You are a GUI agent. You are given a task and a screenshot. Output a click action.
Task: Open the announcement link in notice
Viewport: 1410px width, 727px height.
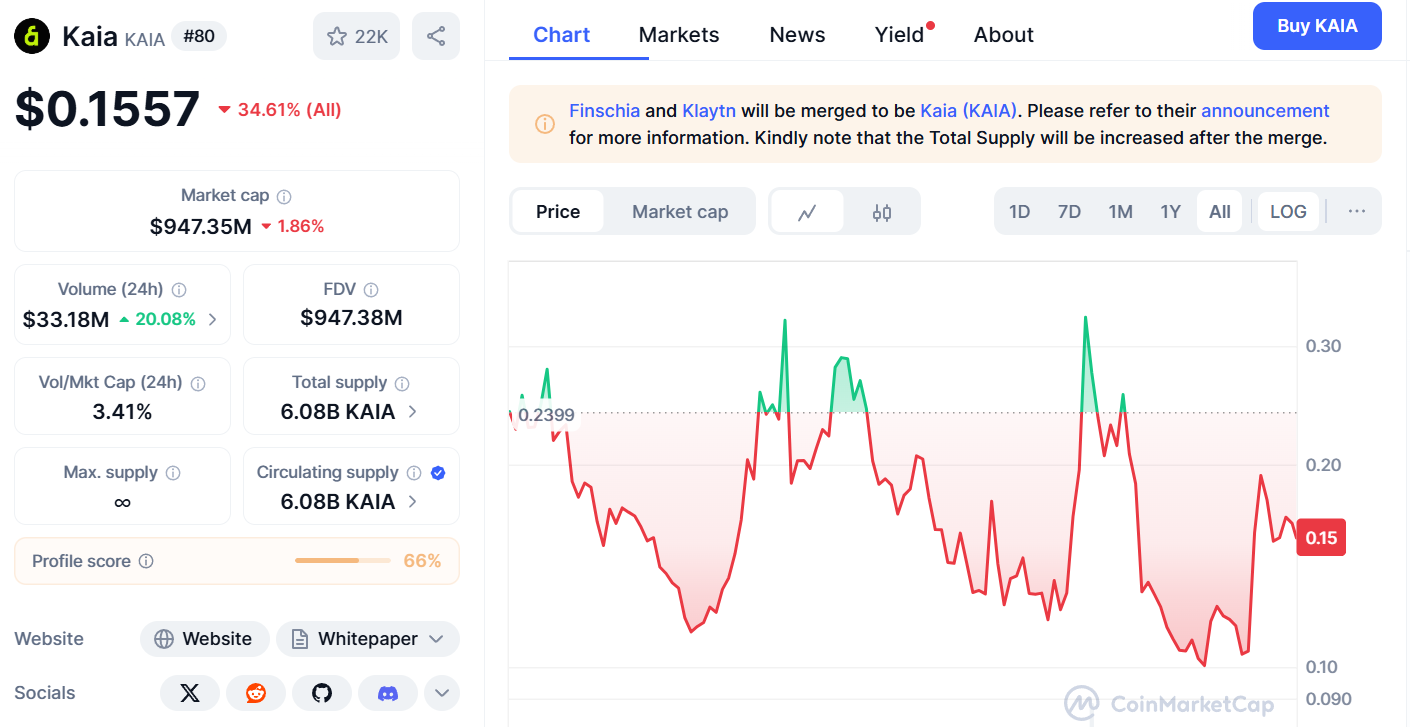pos(1265,111)
